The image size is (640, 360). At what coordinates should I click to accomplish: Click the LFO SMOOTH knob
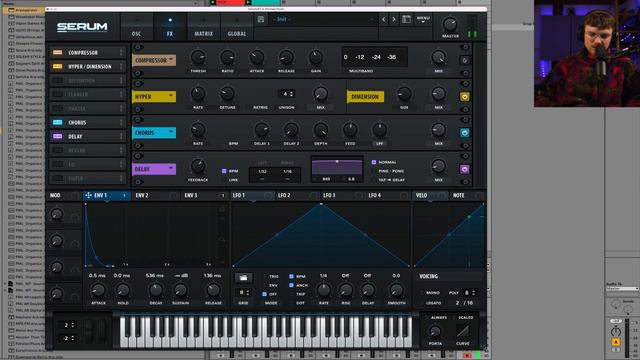pos(396,290)
